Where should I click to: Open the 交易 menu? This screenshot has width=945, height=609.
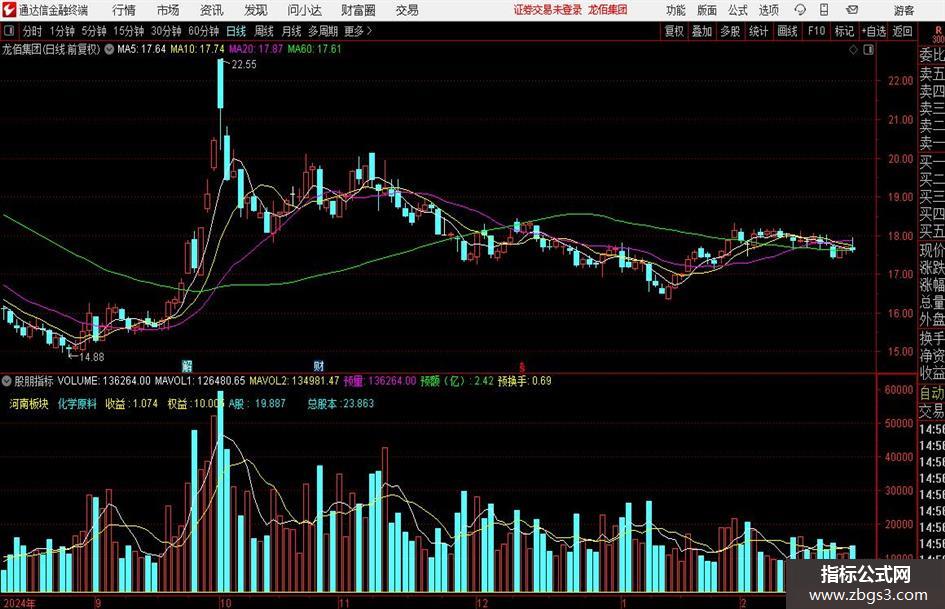point(407,10)
